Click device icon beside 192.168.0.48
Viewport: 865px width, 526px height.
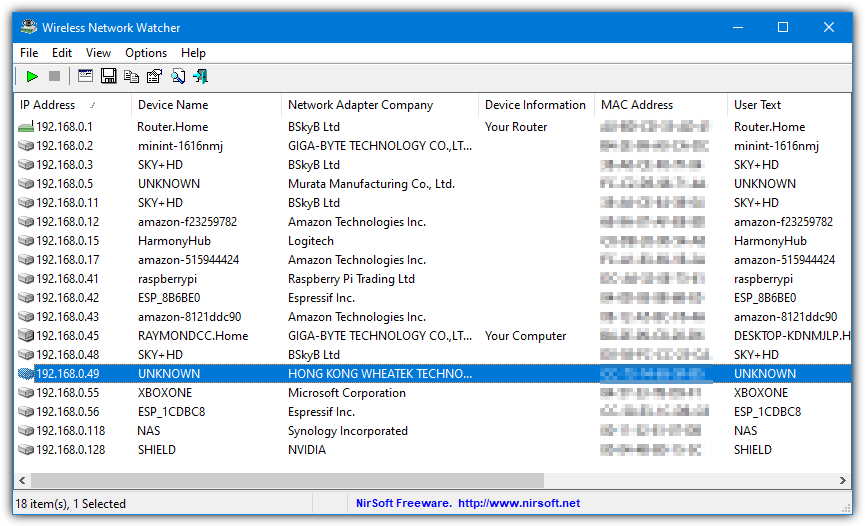[x=26, y=354]
